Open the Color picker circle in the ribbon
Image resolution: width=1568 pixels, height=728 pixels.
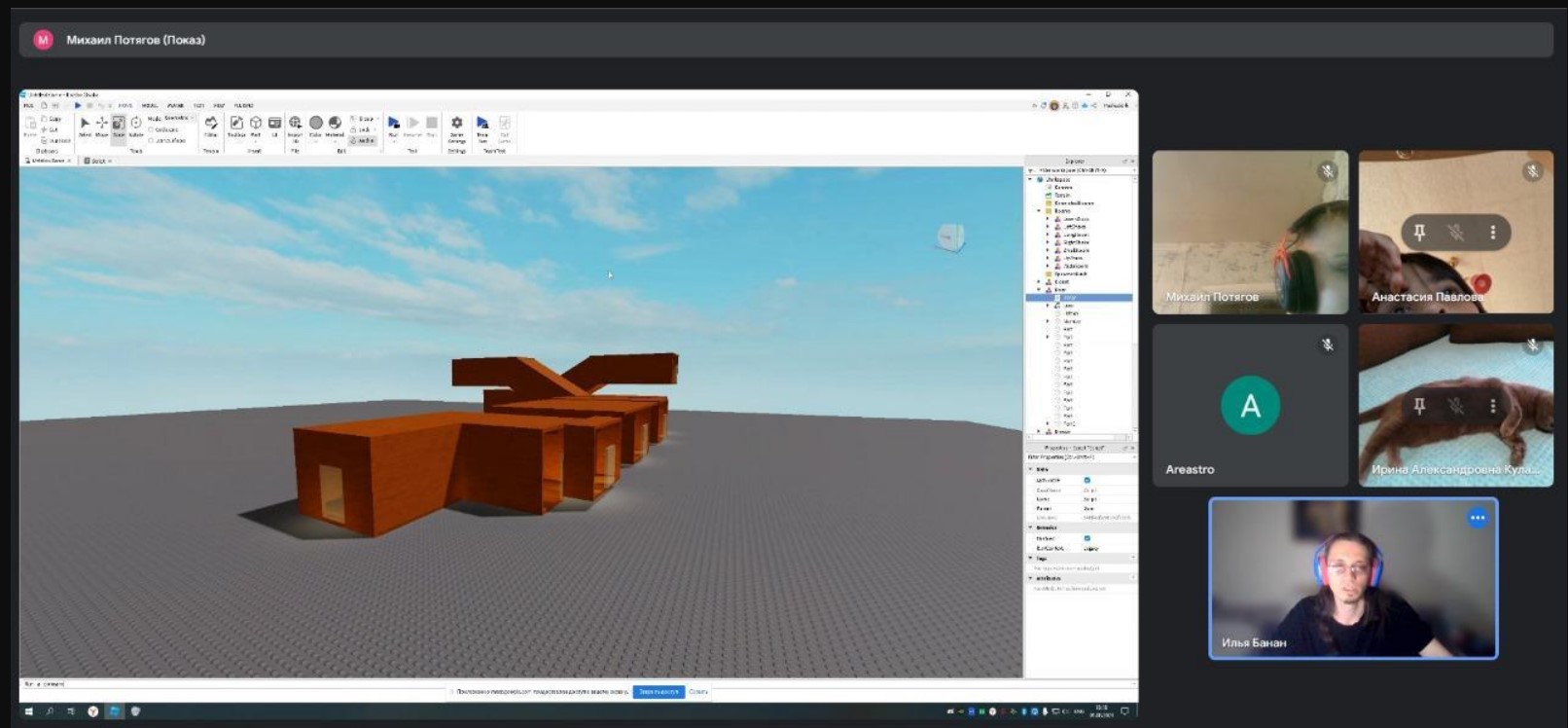pos(315,124)
